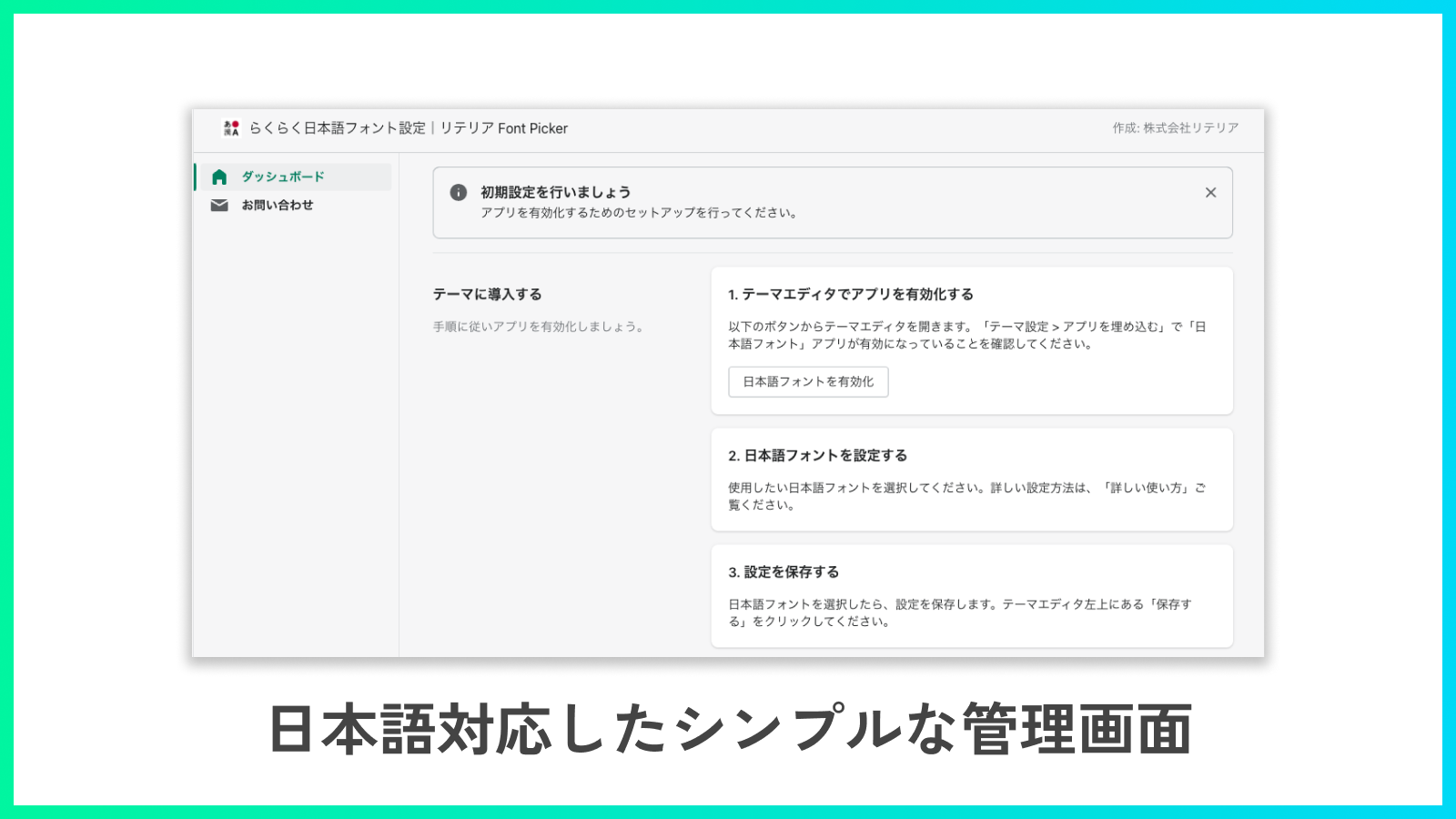Click the envelope icon next to お問い合わせ
Image resolution: width=1456 pixels, height=819 pixels.
tap(219, 205)
